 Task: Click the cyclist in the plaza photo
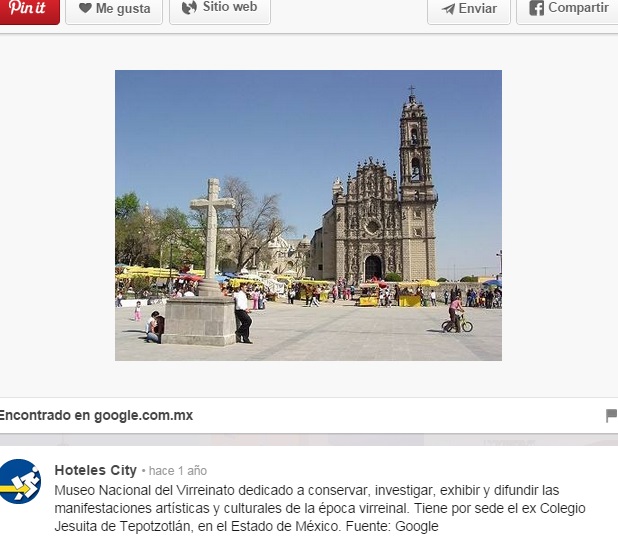click(x=457, y=314)
